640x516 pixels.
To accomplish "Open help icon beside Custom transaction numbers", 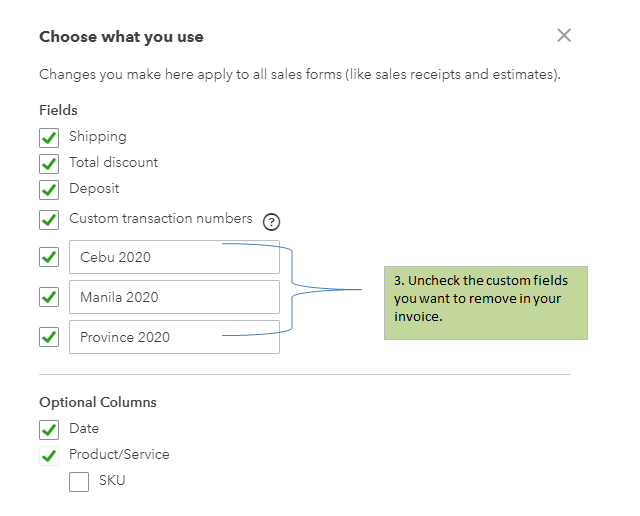I will (271, 222).
